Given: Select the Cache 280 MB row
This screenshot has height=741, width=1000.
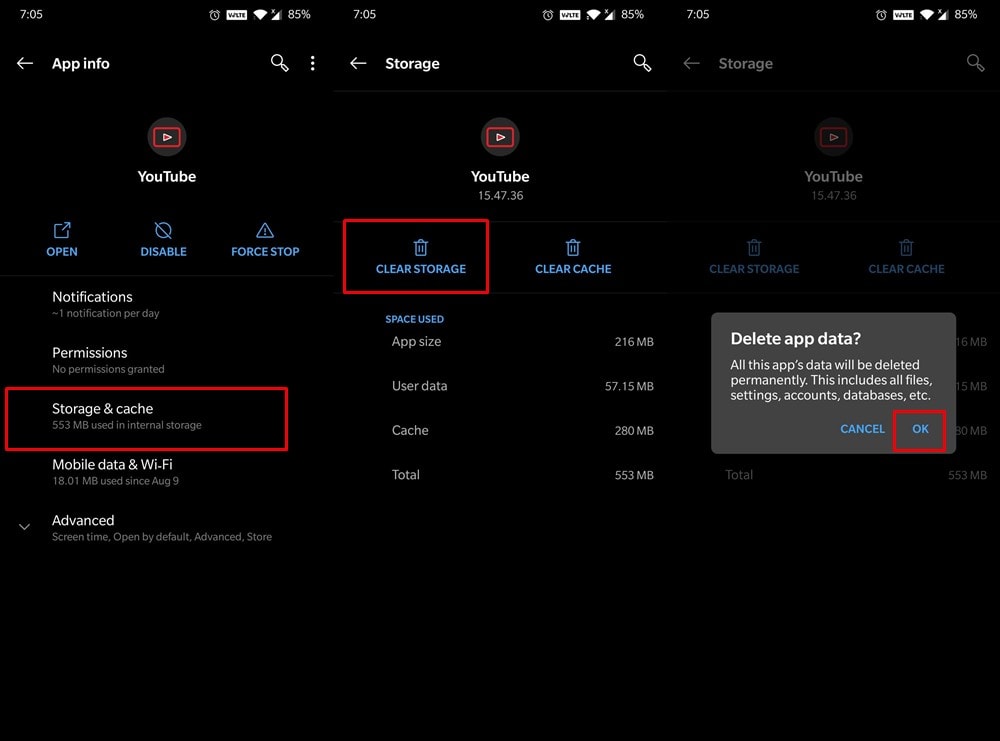Looking at the screenshot, I should [522, 430].
